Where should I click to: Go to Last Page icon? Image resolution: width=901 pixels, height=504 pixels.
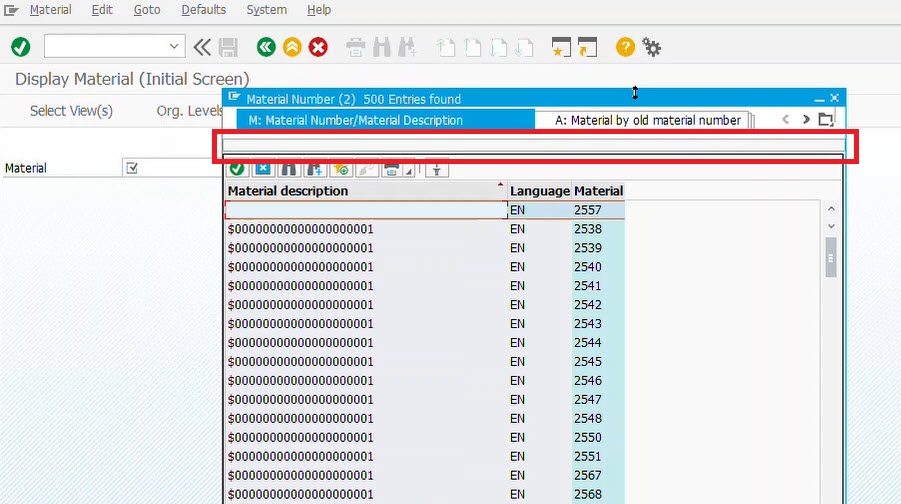click(524, 47)
